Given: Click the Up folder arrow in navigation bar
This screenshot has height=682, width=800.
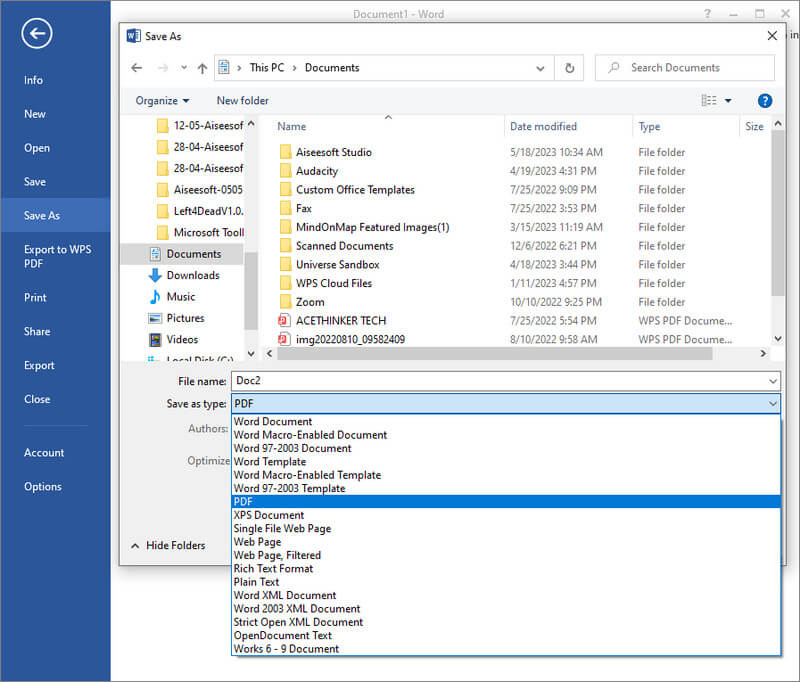Looking at the screenshot, I should click(202, 68).
